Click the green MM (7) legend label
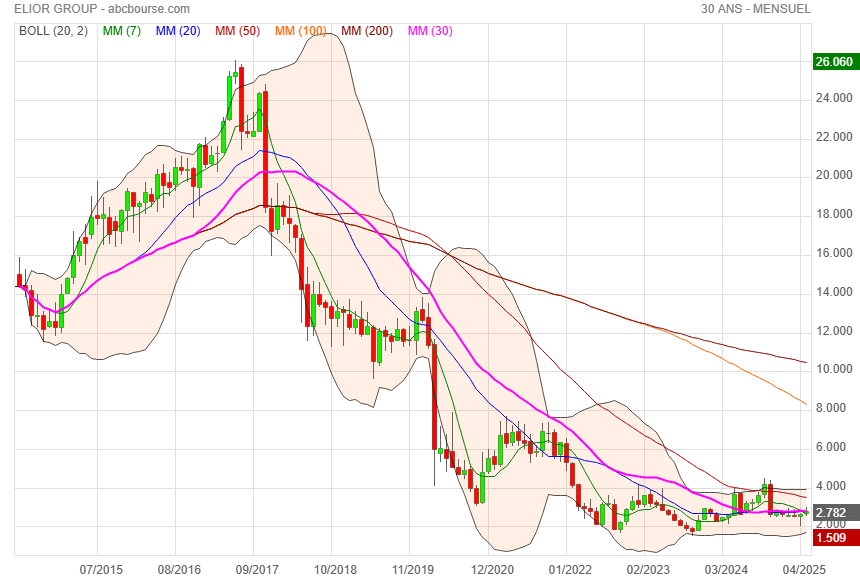This screenshot has height=580, width=860. click(x=122, y=31)
